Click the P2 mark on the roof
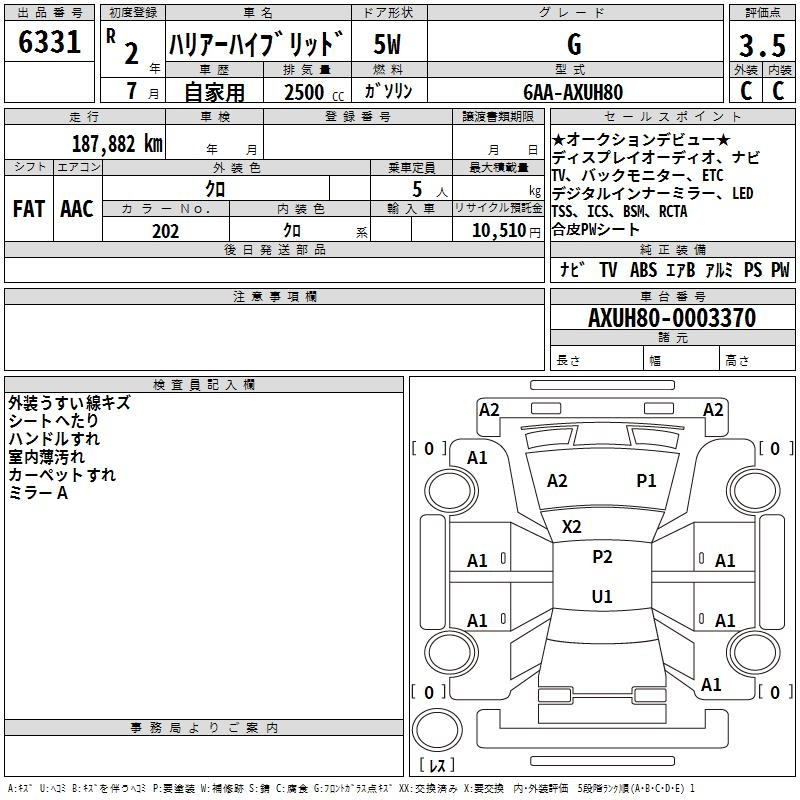 [602, 557]
